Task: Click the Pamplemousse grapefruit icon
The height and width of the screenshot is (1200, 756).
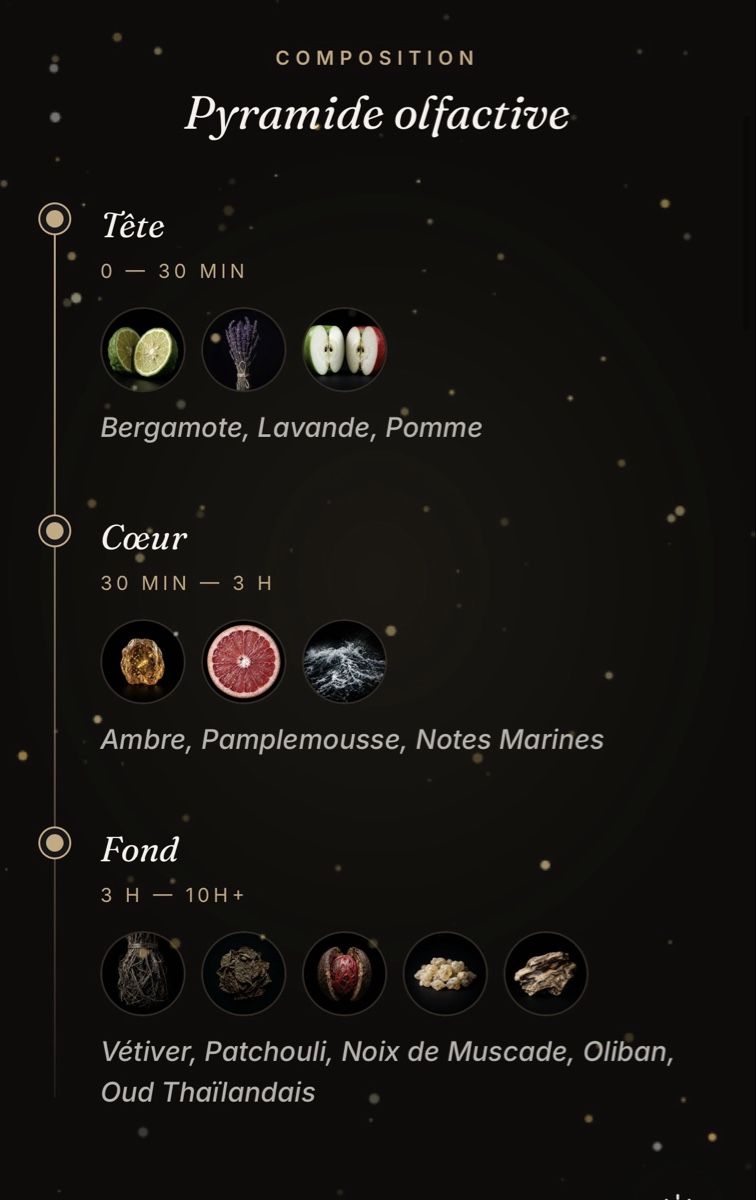Action: coord(244,662)
